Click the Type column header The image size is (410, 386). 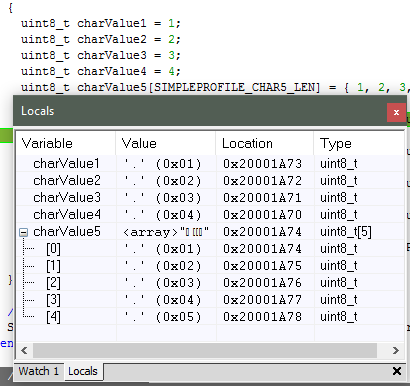(x=359, y=143)
